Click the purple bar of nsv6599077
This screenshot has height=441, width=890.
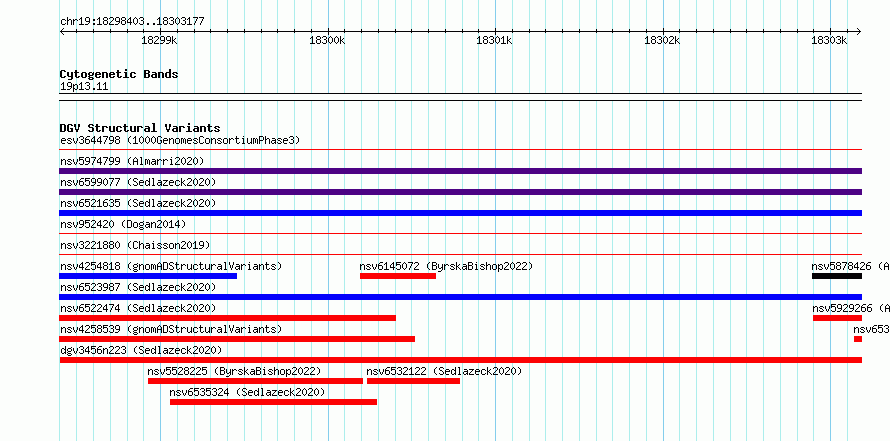point(460,192)
